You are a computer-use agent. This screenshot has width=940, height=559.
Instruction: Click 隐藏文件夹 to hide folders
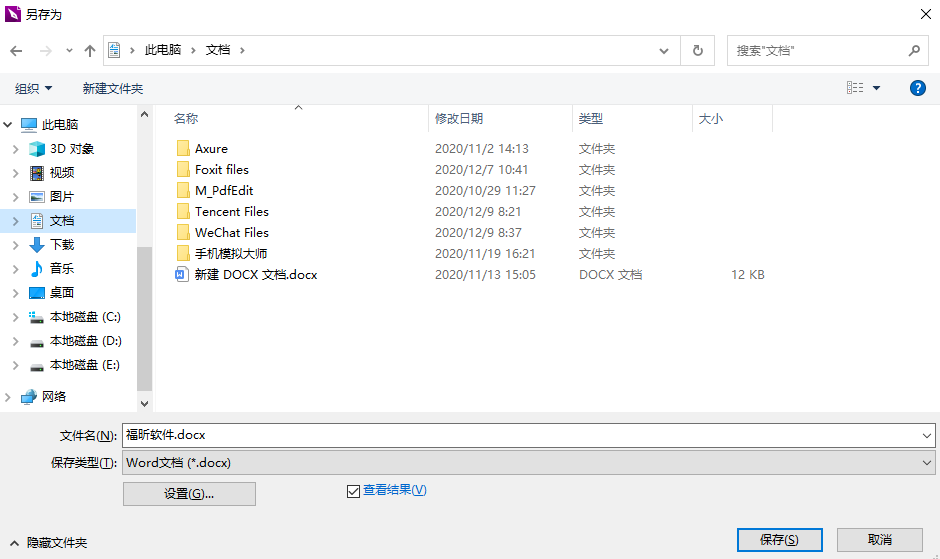click(x=57, y=543)
